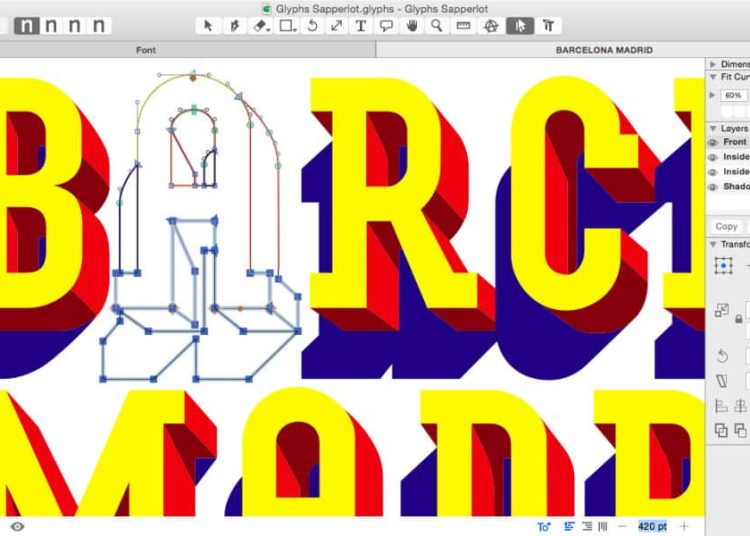Activate the Scale tool

(337, 26)
